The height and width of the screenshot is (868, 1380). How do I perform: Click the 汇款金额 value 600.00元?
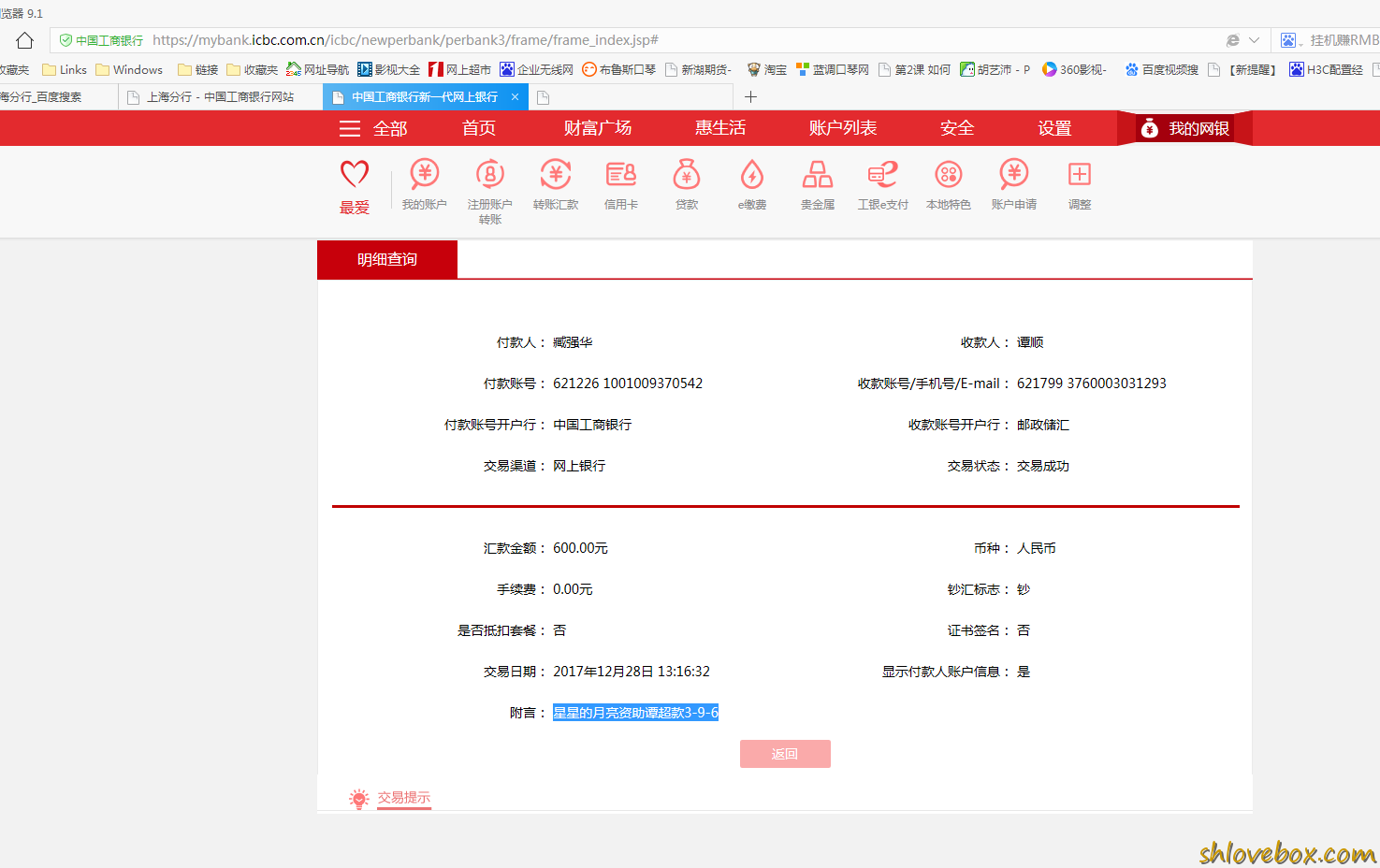[x=580, y=548]
